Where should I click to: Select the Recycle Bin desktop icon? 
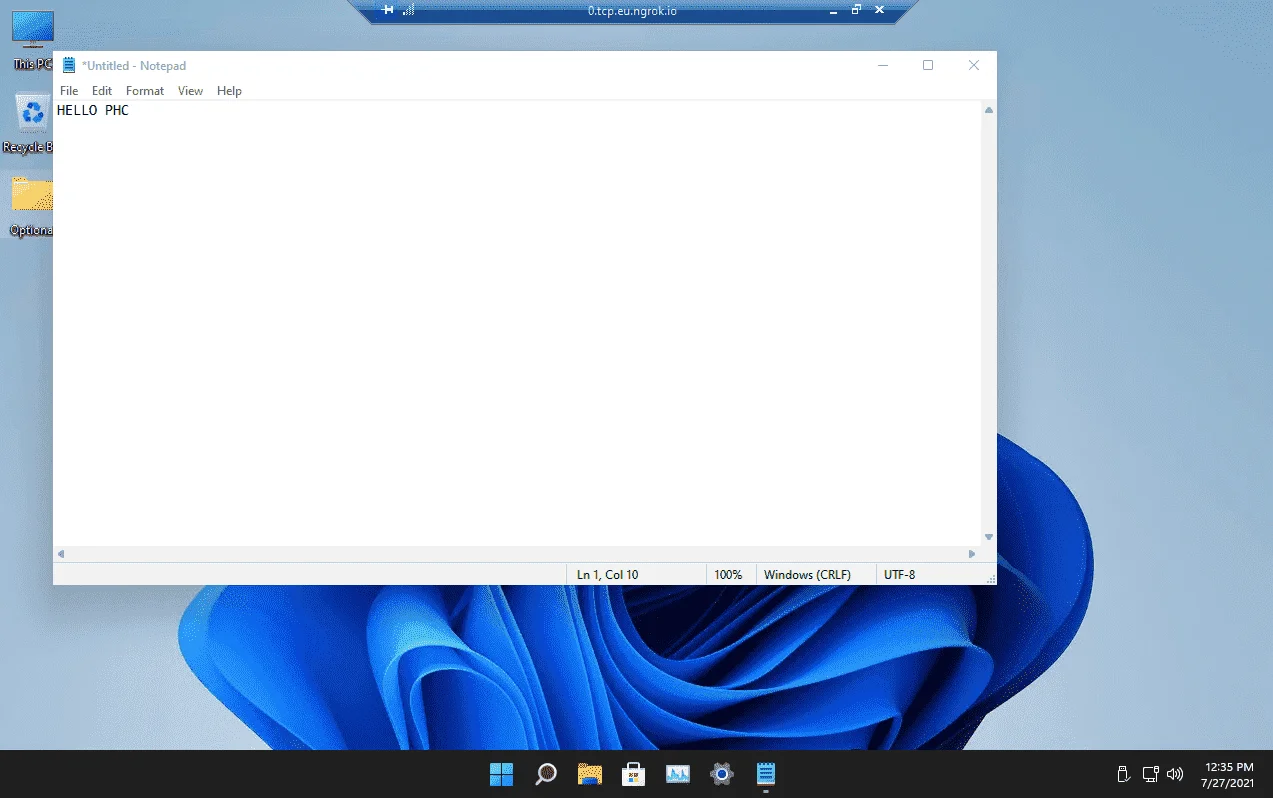click(30, 123)
